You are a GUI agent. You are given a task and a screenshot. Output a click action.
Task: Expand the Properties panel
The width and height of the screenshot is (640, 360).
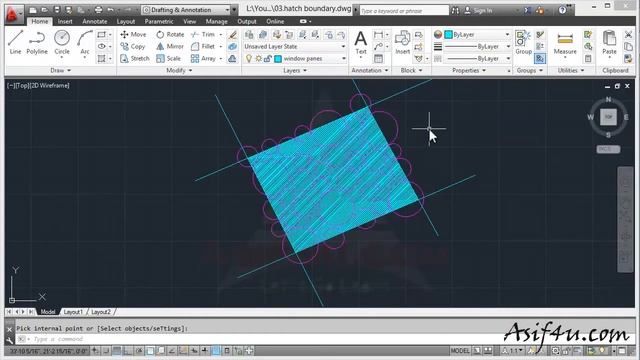(469, 71)
